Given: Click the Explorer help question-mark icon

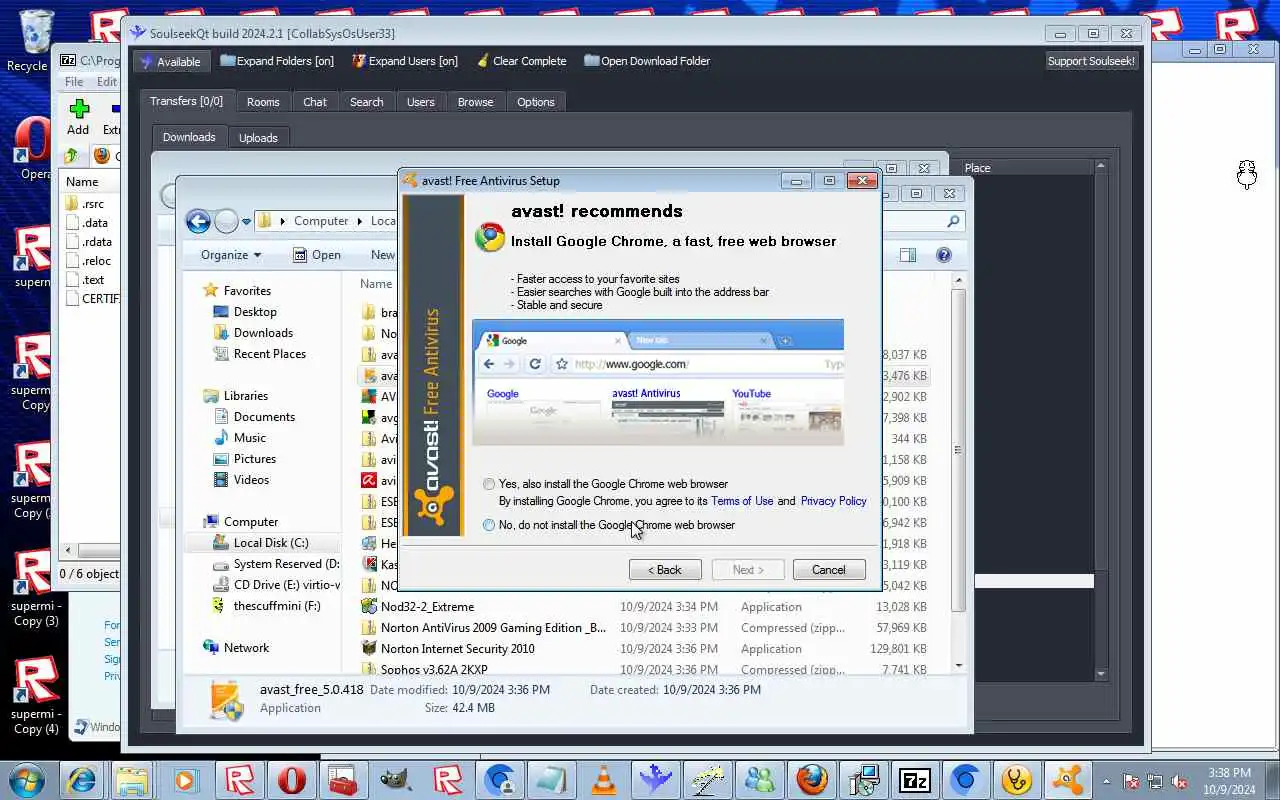Looking at the screenshot, I should 943,255.
